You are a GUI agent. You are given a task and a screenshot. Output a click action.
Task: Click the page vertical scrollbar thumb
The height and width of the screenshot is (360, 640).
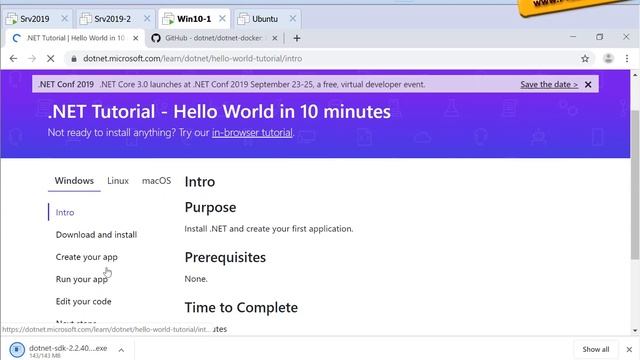[x=635, y=184]
